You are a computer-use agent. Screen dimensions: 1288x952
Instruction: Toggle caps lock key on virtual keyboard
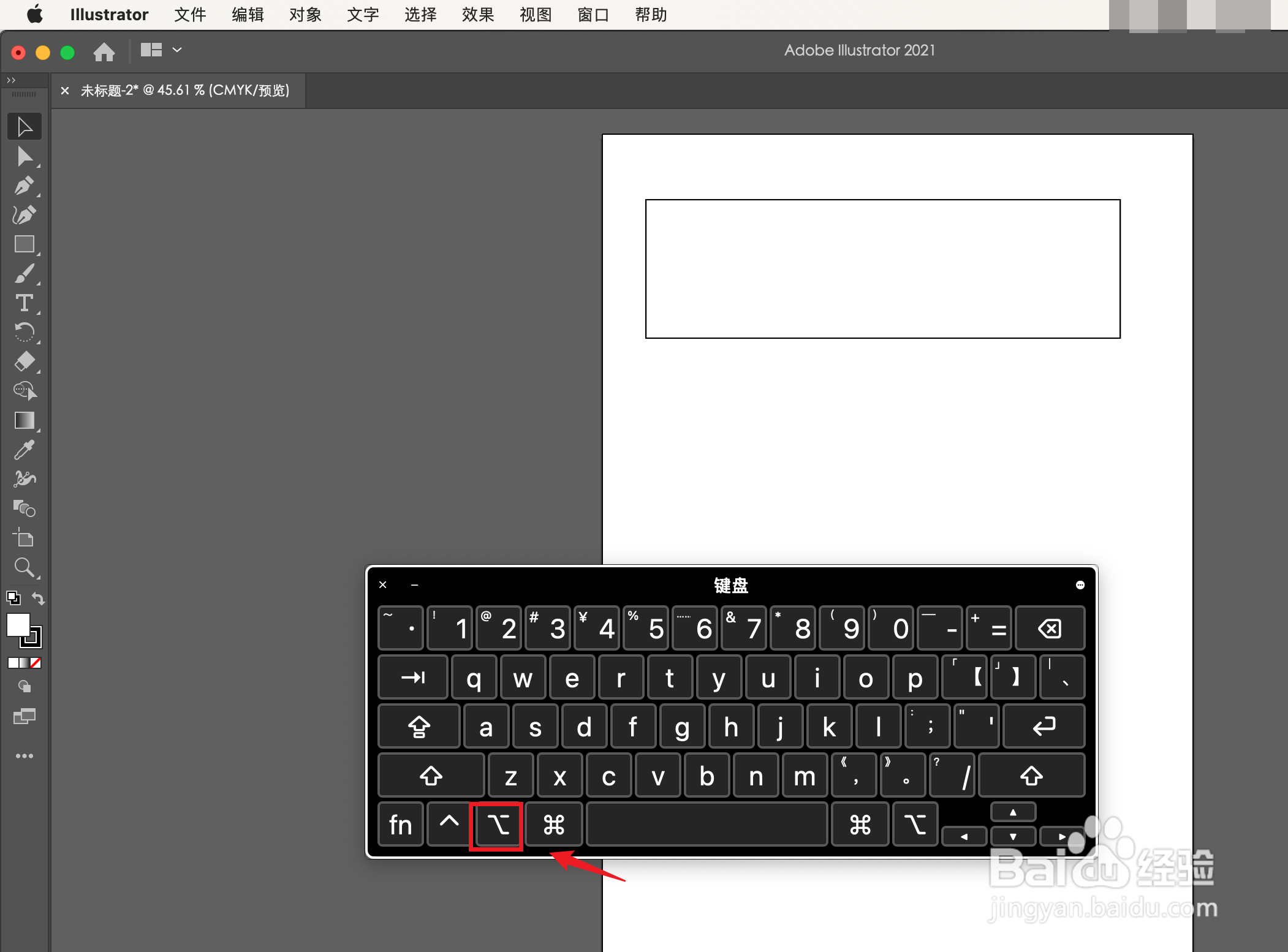pos(419,727)
